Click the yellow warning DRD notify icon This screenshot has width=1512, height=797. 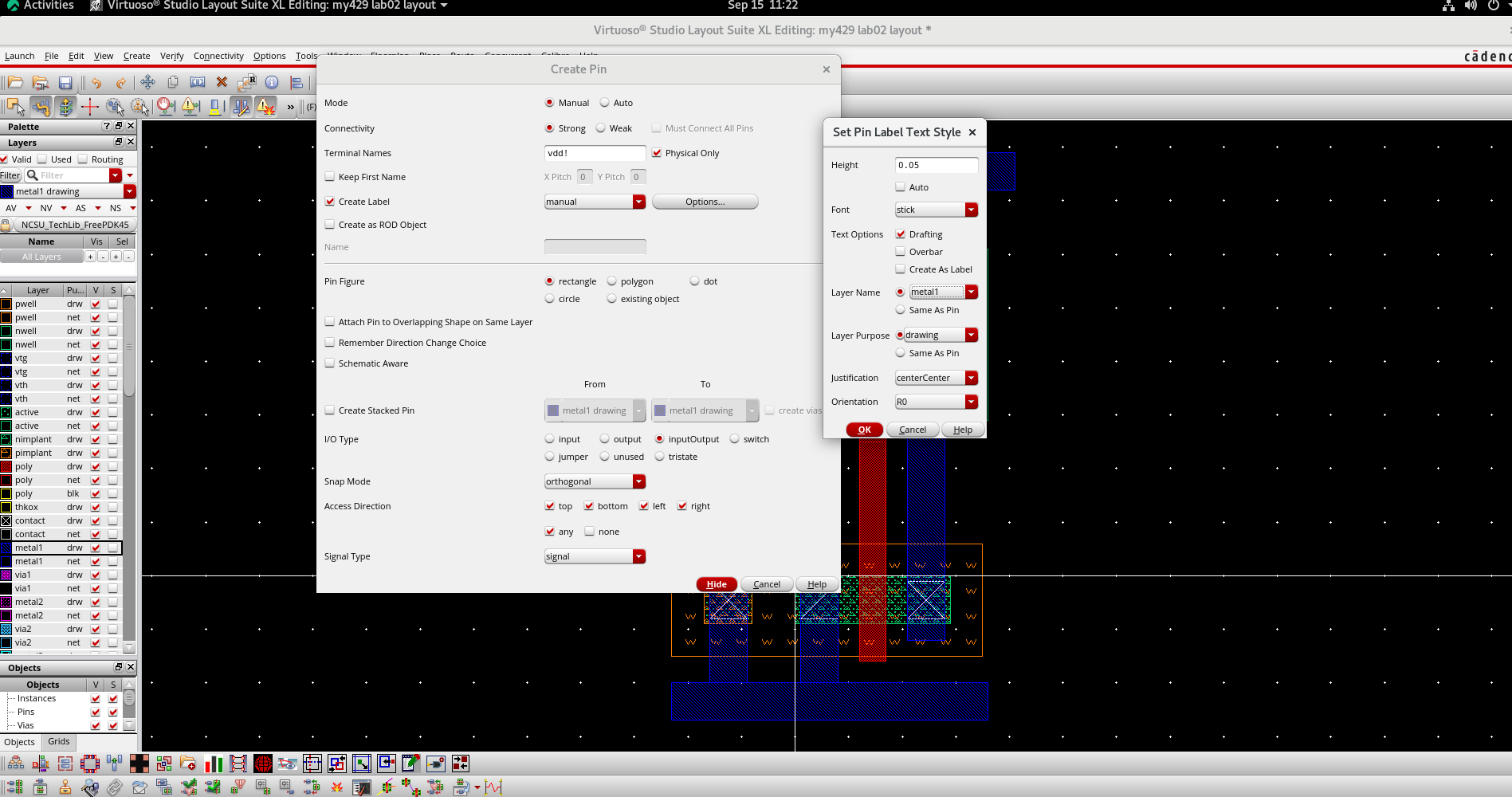tap(190, 107)
